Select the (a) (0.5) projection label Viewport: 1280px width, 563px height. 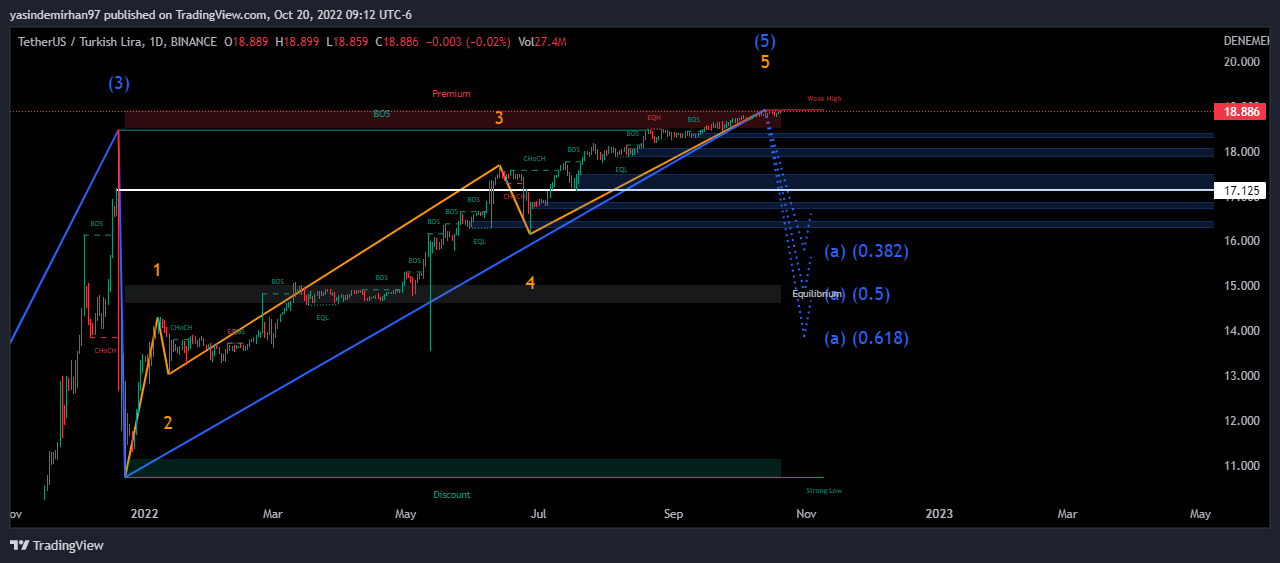click(x=857, y=295)
